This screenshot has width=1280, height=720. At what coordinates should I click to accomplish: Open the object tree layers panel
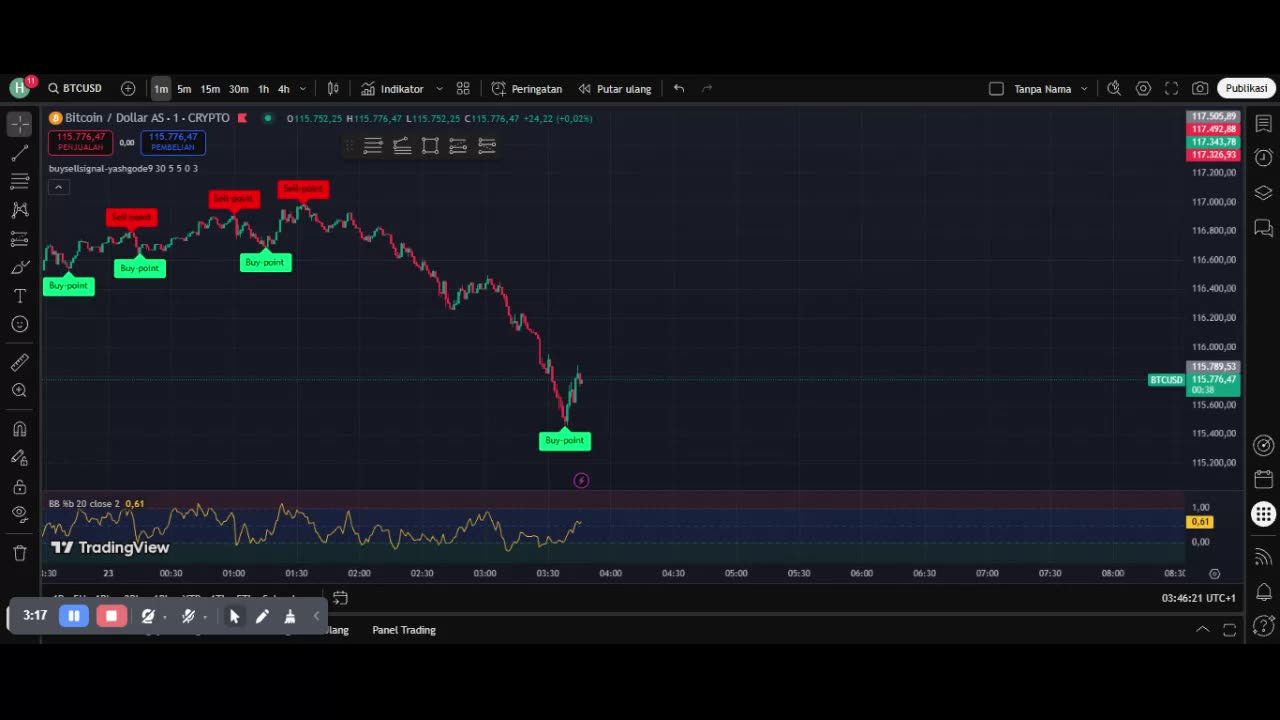pyautogui.click(x=1263, y=193)
